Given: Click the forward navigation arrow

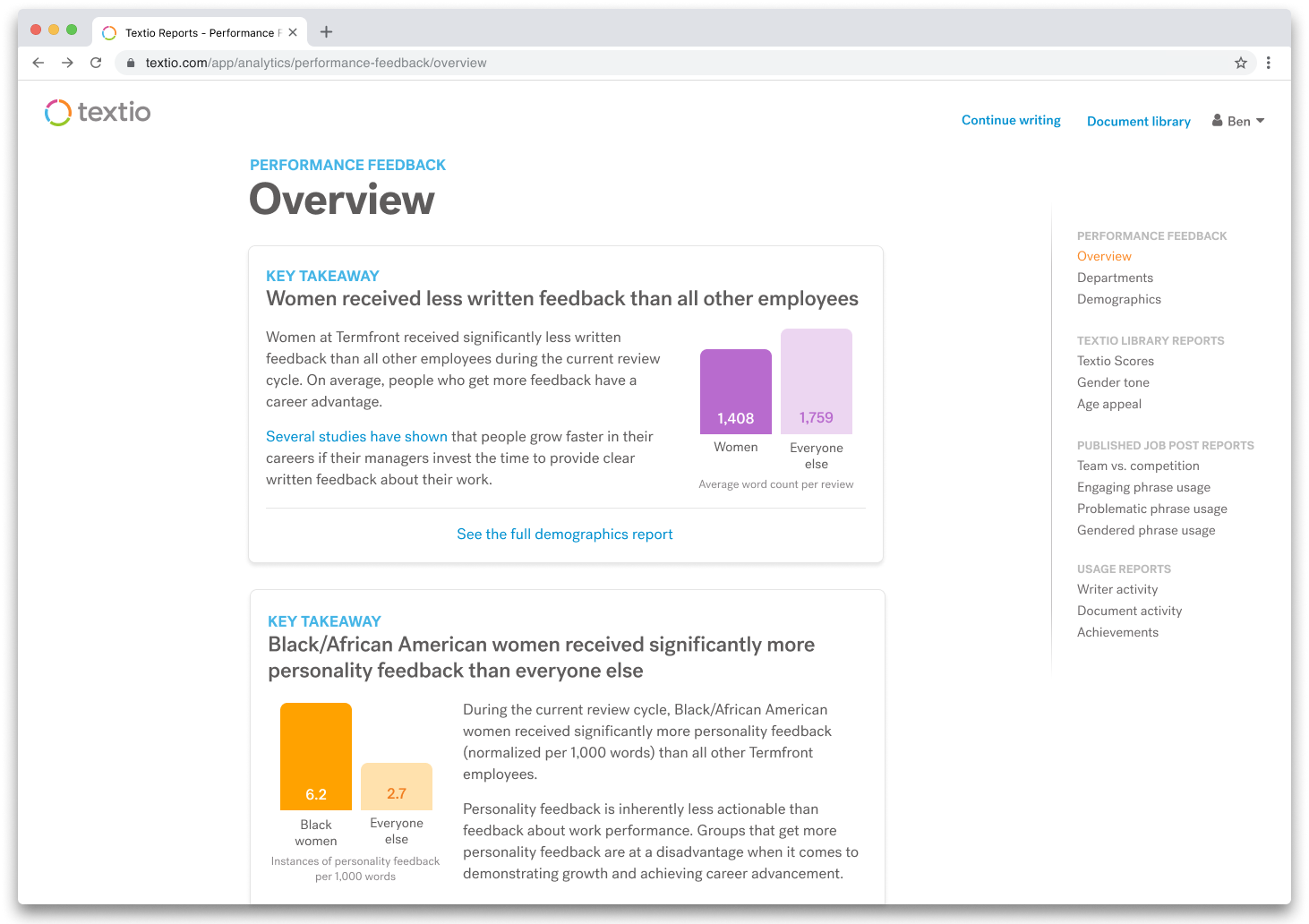Looking at the screenshot, I should pyautogui.click(x=67, y=63).
